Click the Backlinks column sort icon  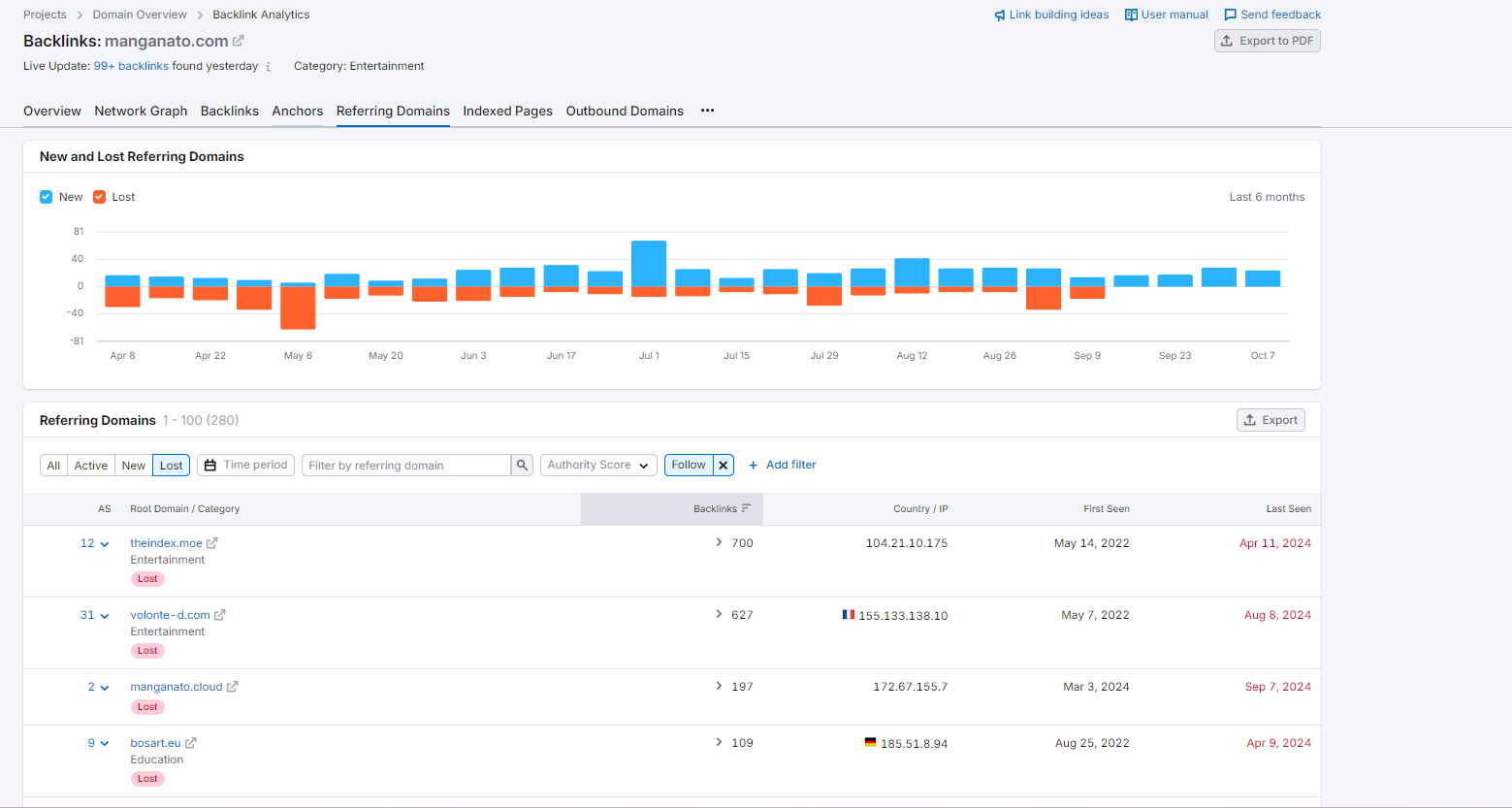tap(746, 508)
